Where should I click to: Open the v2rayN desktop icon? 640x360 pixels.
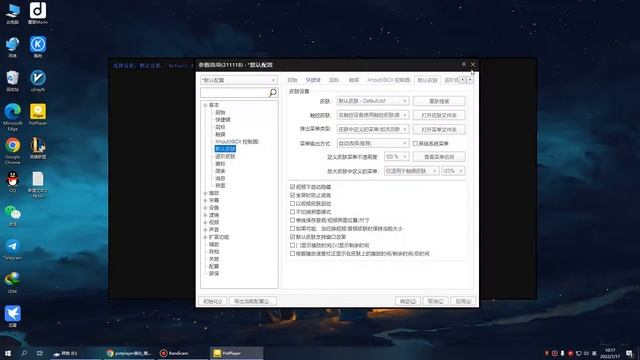pos(38,80)
